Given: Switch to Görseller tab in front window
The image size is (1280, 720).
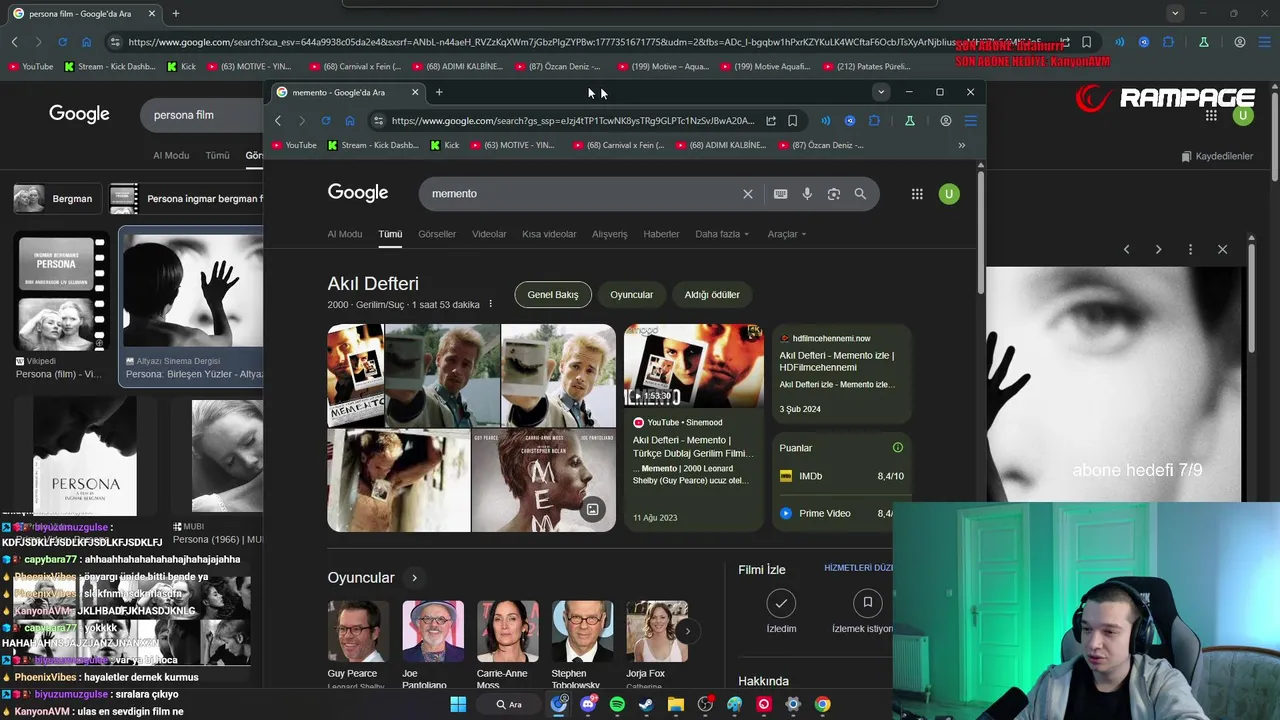Looking at the screenshot, I should [437, 234].
